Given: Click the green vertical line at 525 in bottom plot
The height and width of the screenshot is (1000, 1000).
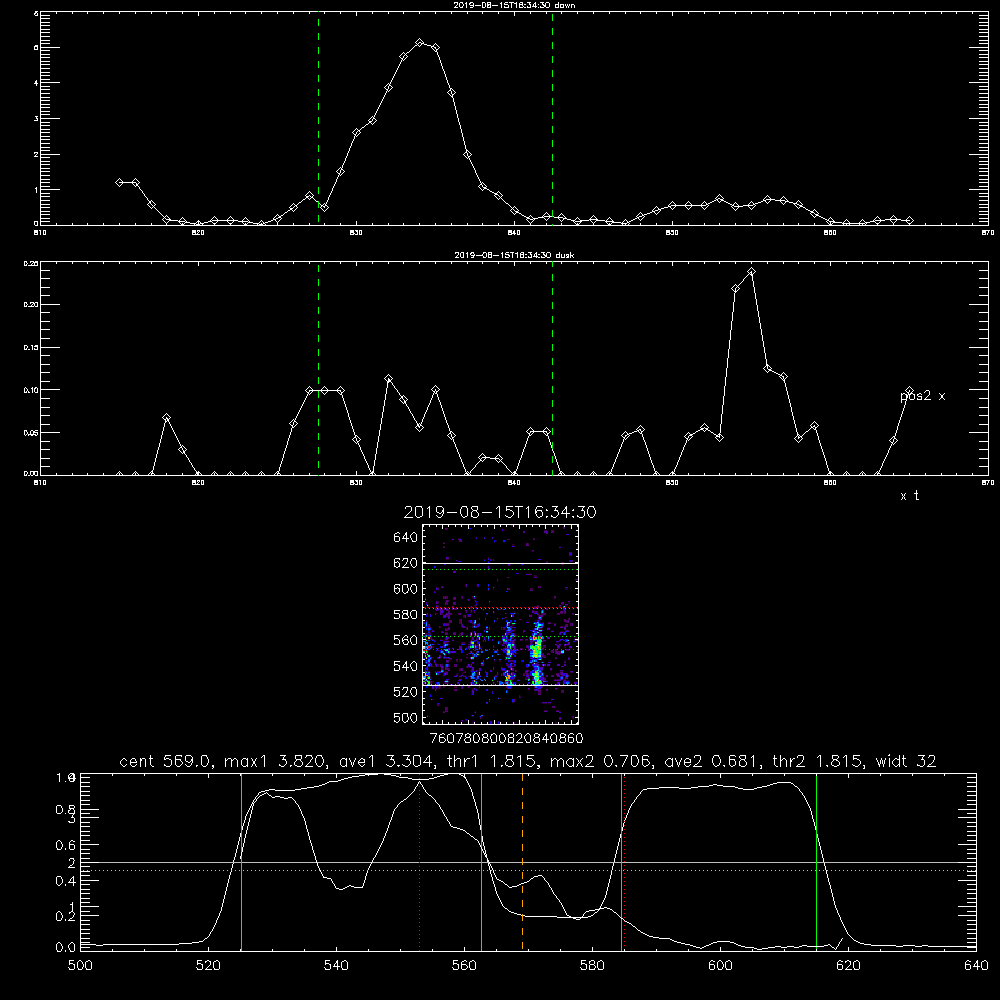Looking at the screenshot, I should point(242,862).
